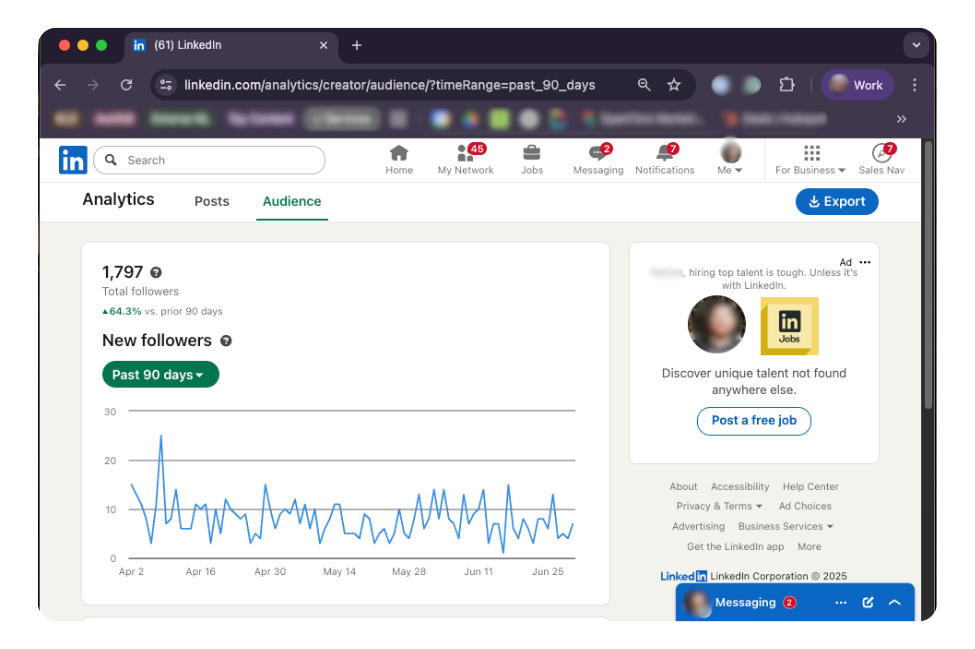Open Accessibility footer link
The width and height of the screenshot is (975, 649).
click(740, 487)
